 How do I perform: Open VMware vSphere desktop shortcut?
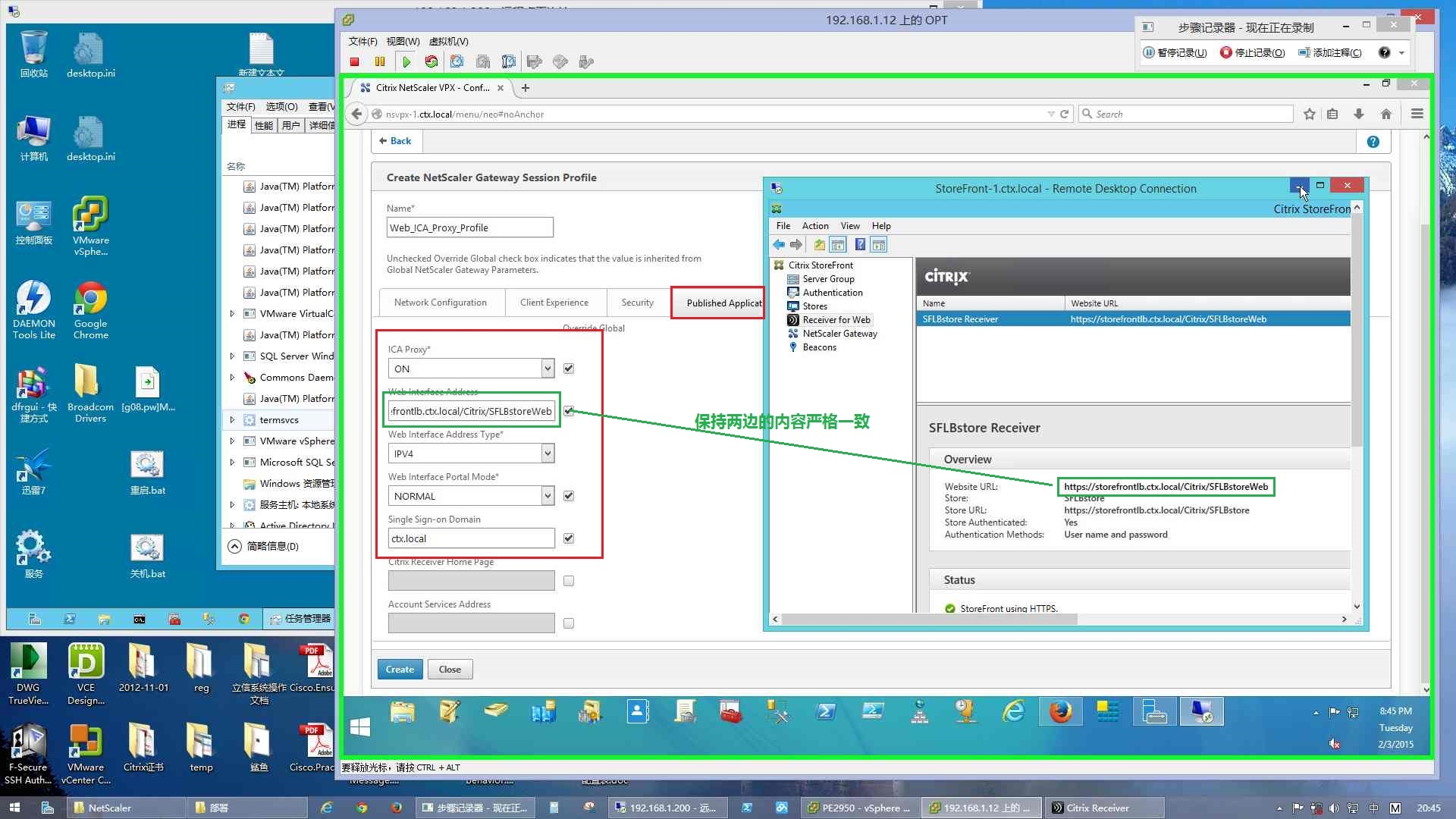(90, 227)
